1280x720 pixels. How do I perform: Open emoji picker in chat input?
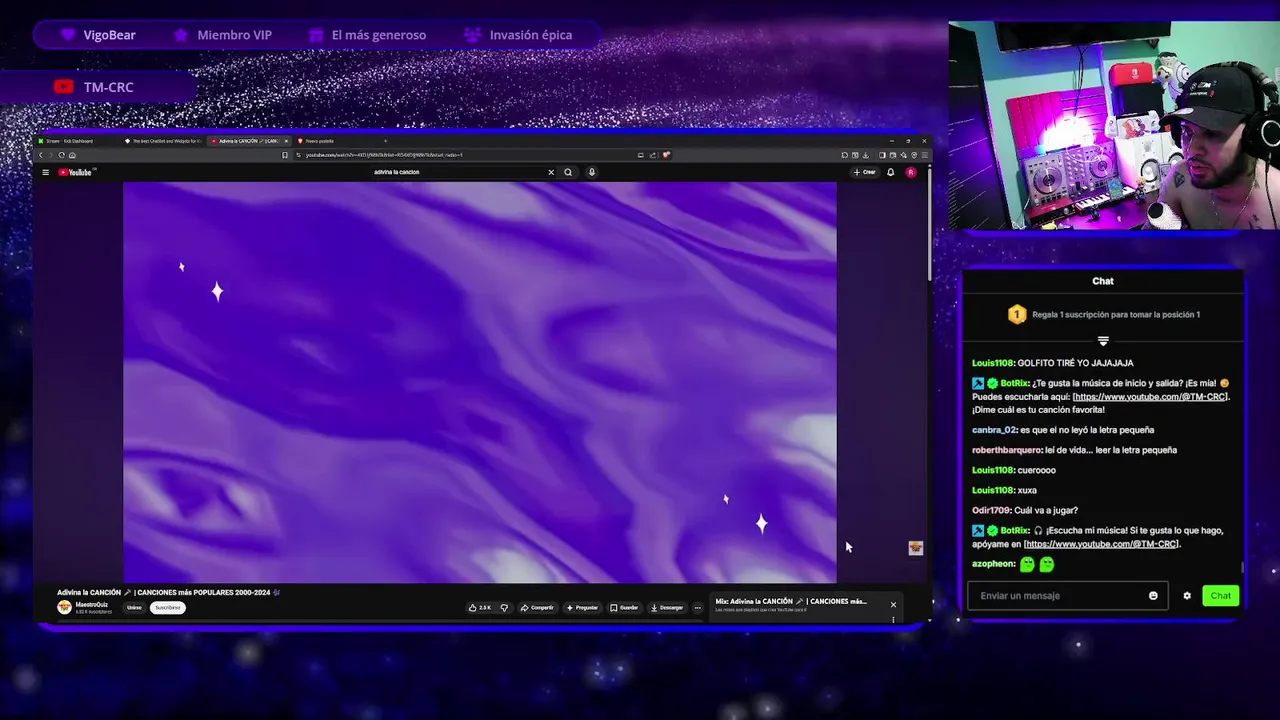point(1153,596)
